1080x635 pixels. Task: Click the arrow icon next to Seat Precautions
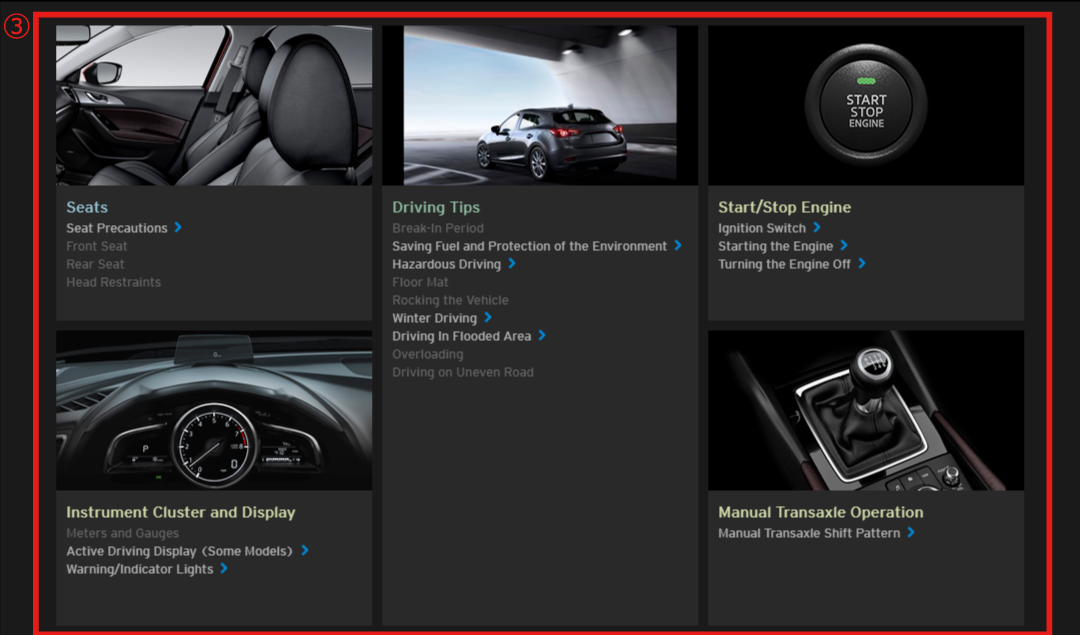click(178, 228)
